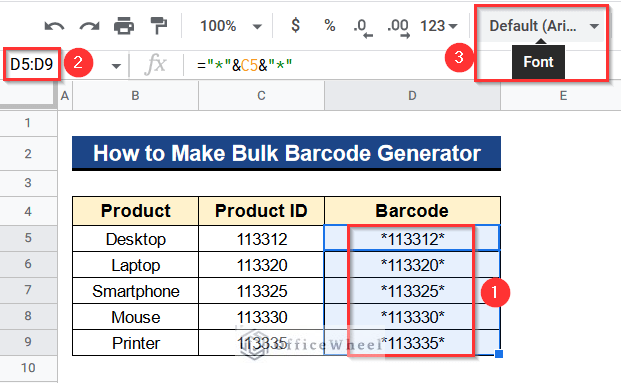Select the 'Smartphone' cell

(x=135, y=291)
